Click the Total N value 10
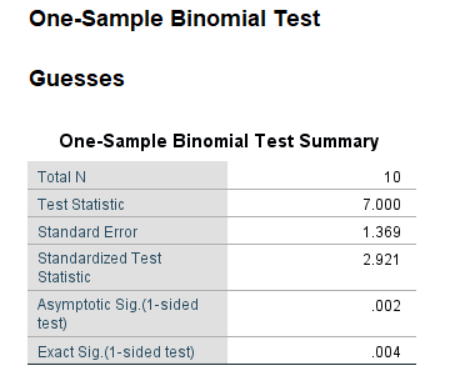This screenshot has width=449, height=378. (392, 177)
